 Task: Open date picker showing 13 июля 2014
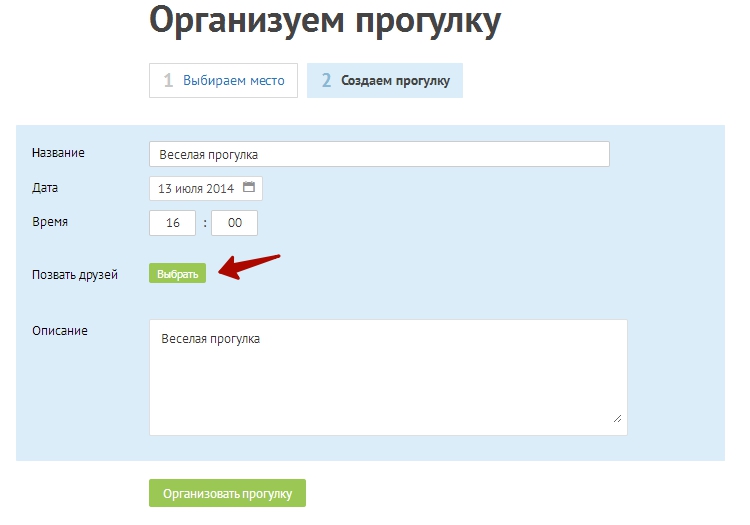point(196,188)
